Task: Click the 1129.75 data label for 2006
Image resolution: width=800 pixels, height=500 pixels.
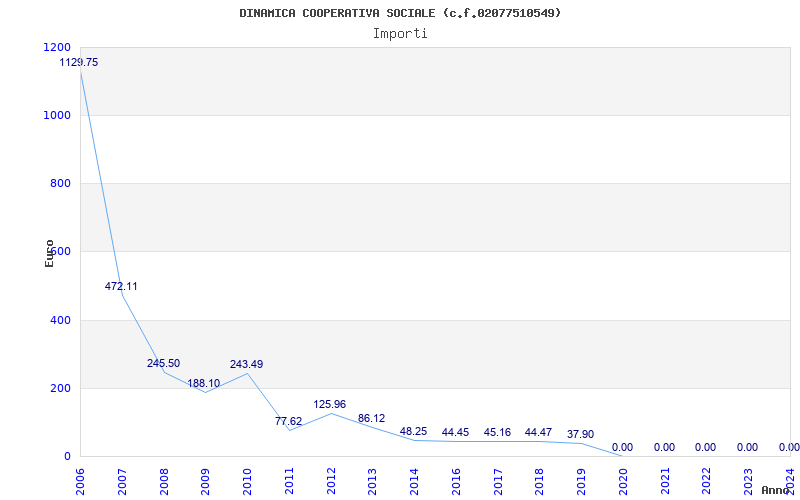Action: tap(79, 63)
